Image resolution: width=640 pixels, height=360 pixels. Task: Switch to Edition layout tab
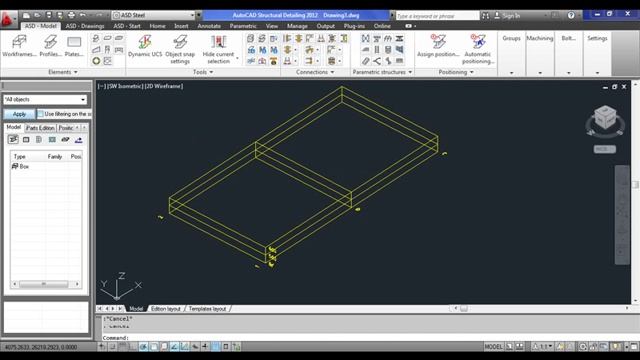point(165,309)
